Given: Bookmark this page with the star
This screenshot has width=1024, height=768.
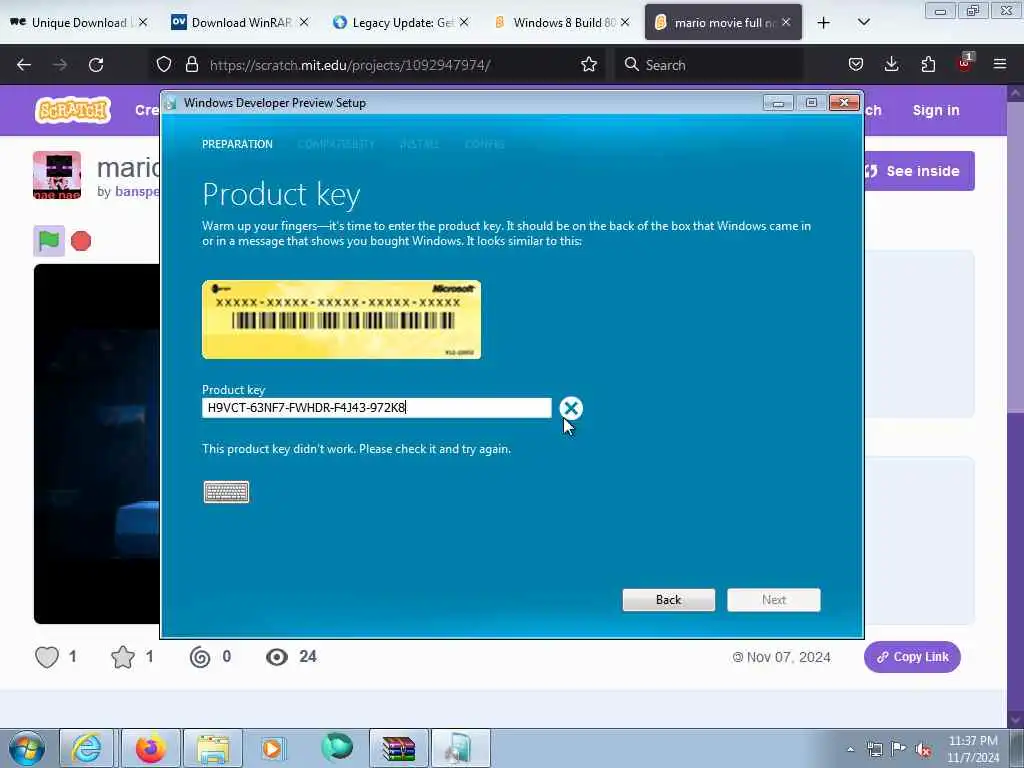Looking at the screenshot, I should [589, 65].
